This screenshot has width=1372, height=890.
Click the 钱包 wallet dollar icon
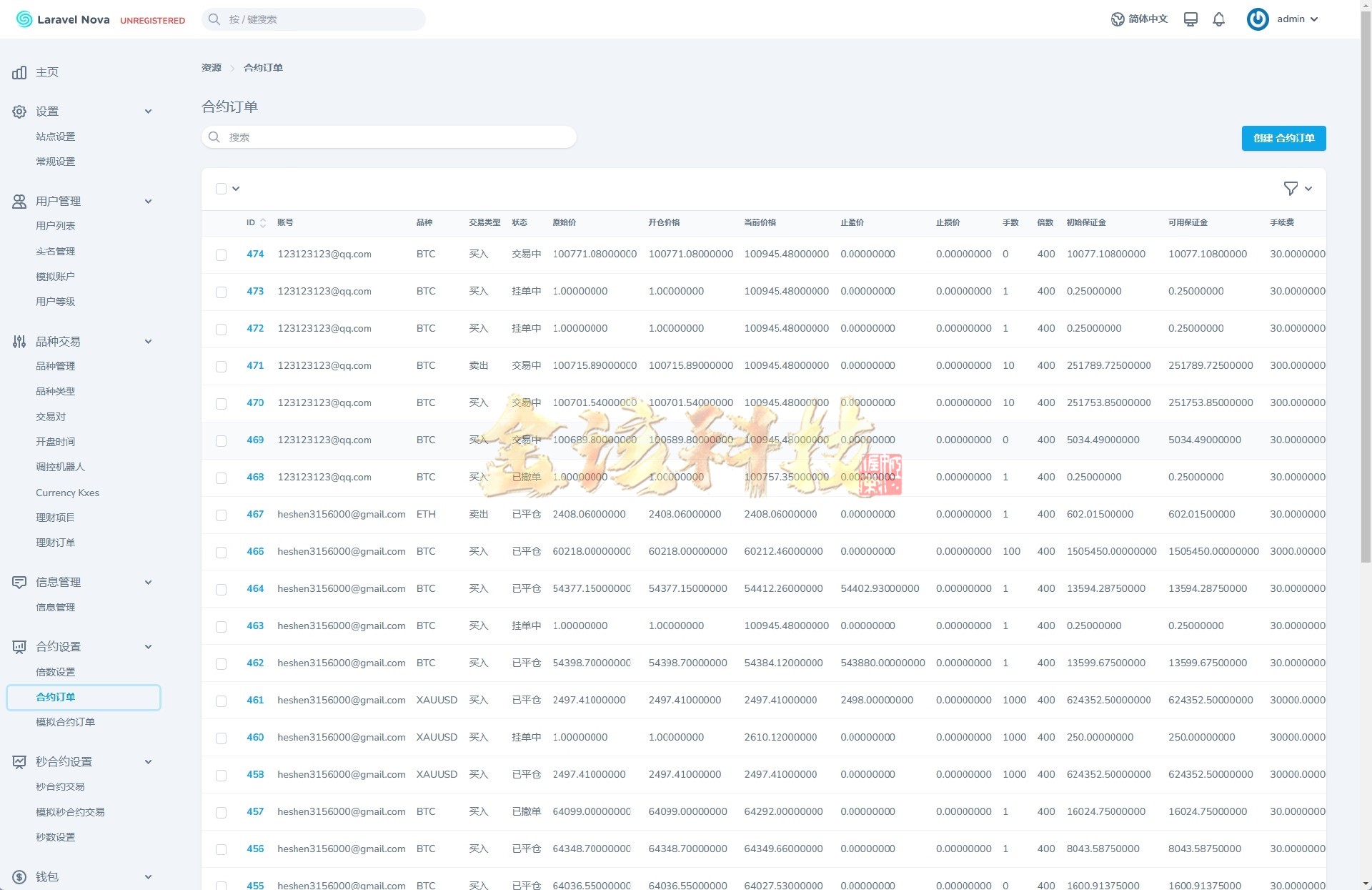coord(19,876)
